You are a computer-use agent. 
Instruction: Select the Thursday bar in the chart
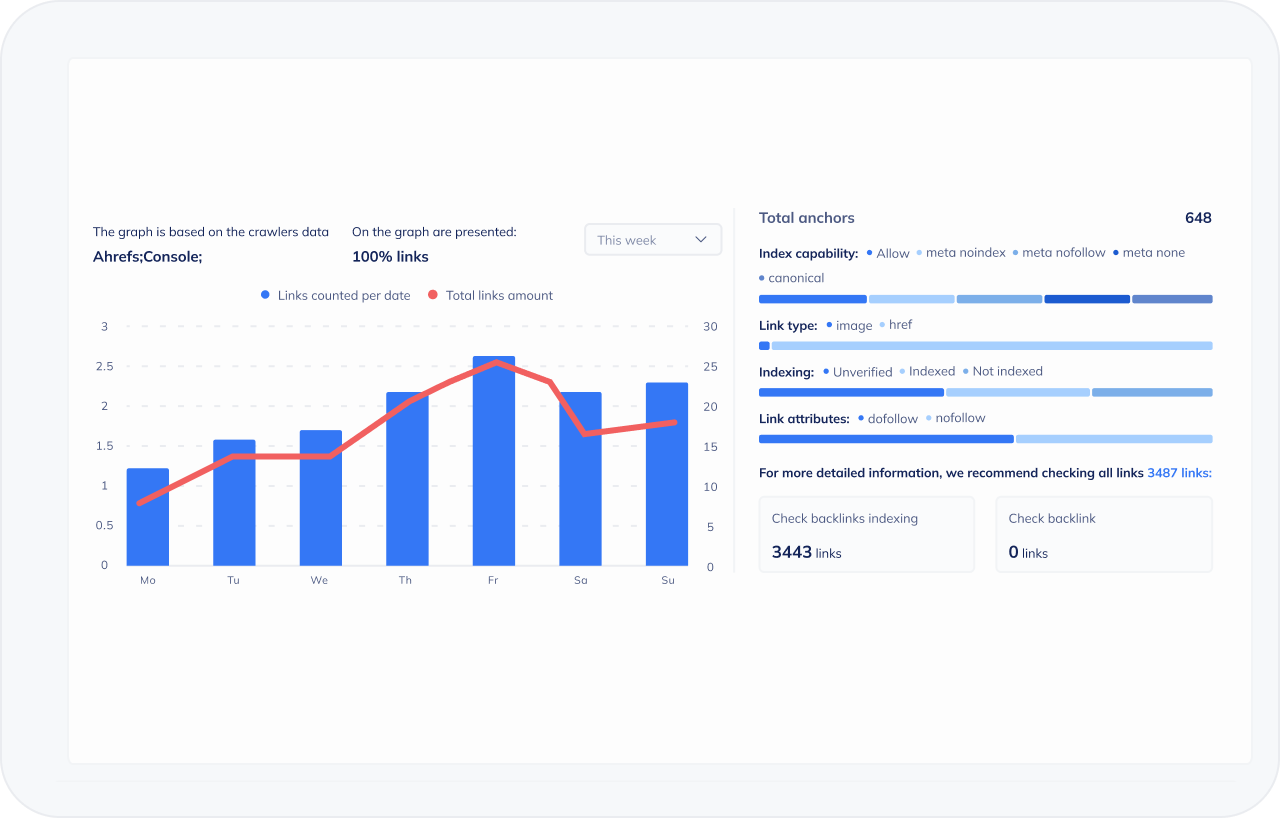click(407, 479)
